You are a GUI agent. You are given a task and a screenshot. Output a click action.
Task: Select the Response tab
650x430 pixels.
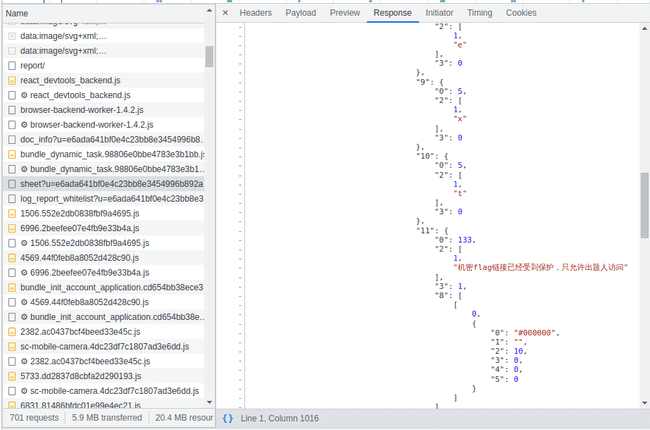coord(392,13)
